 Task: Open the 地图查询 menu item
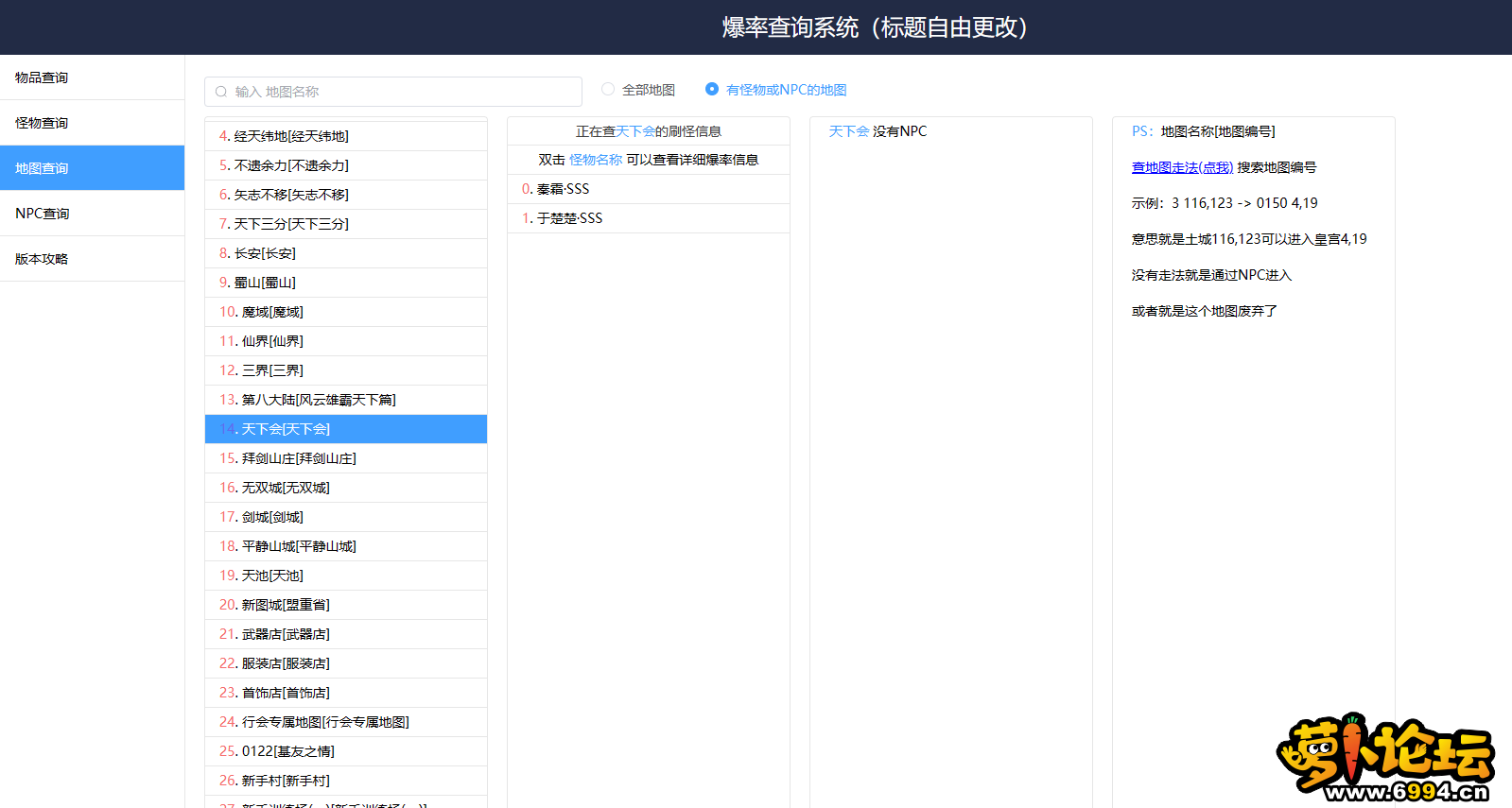[92, 168]
